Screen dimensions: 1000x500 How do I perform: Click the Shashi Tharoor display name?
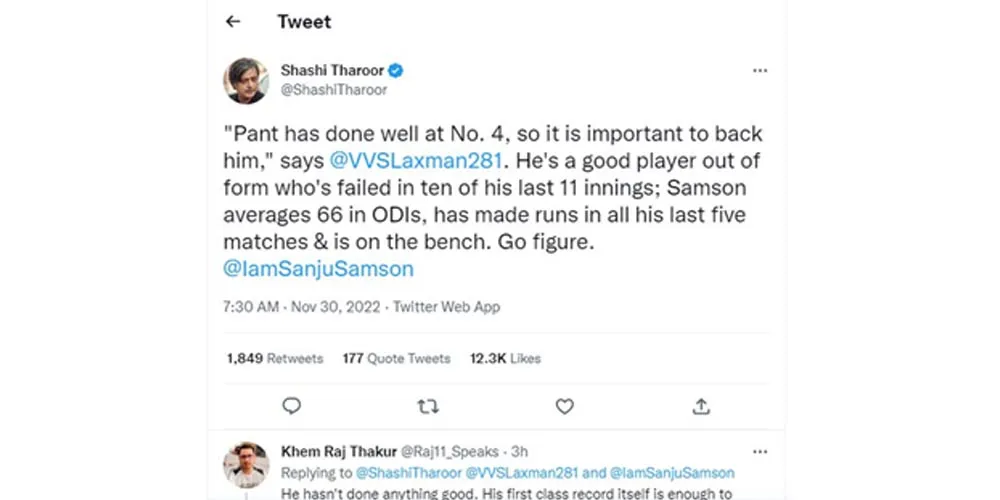click(331, 71)
